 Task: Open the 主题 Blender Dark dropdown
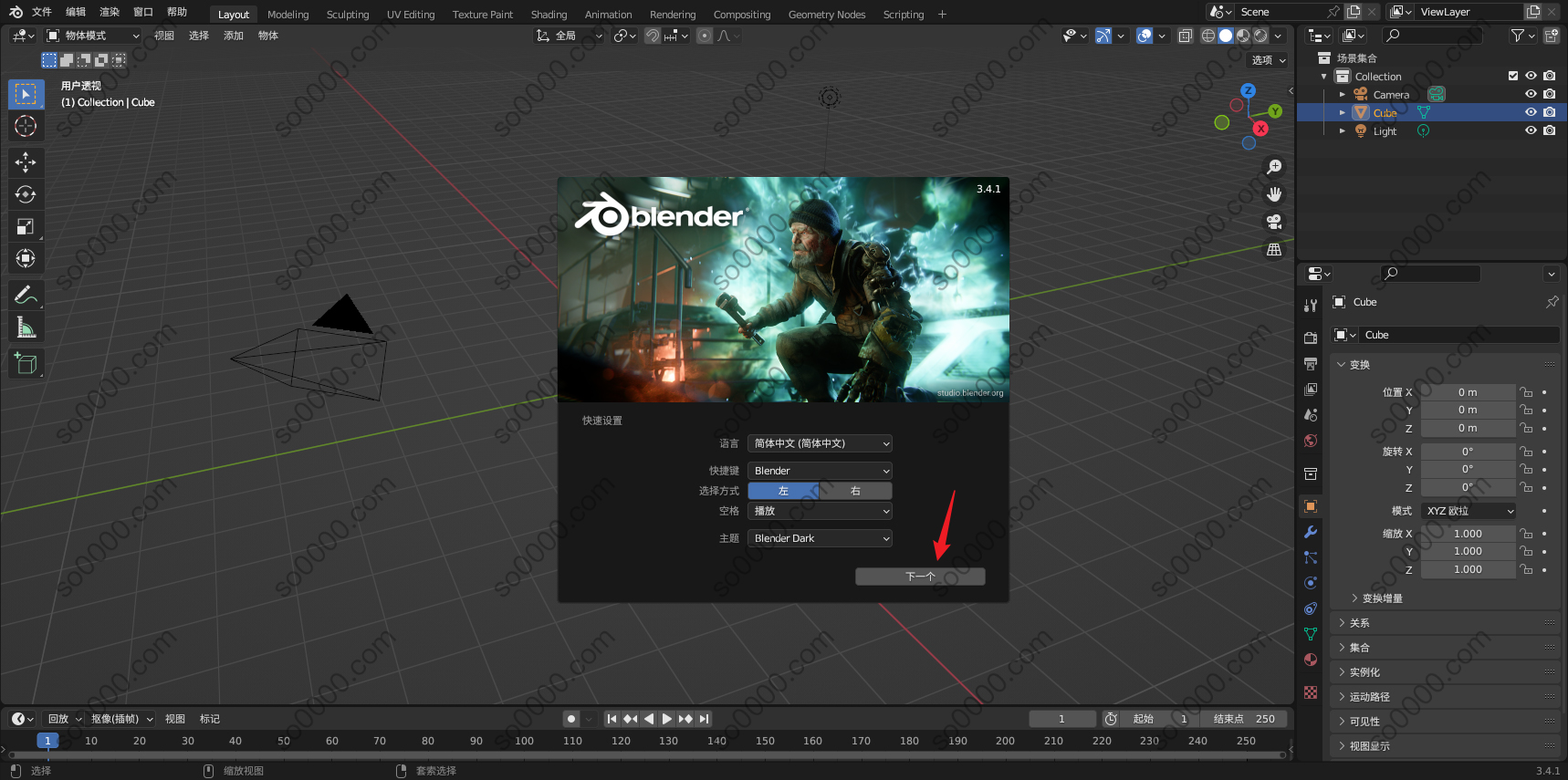pos(820,538)
